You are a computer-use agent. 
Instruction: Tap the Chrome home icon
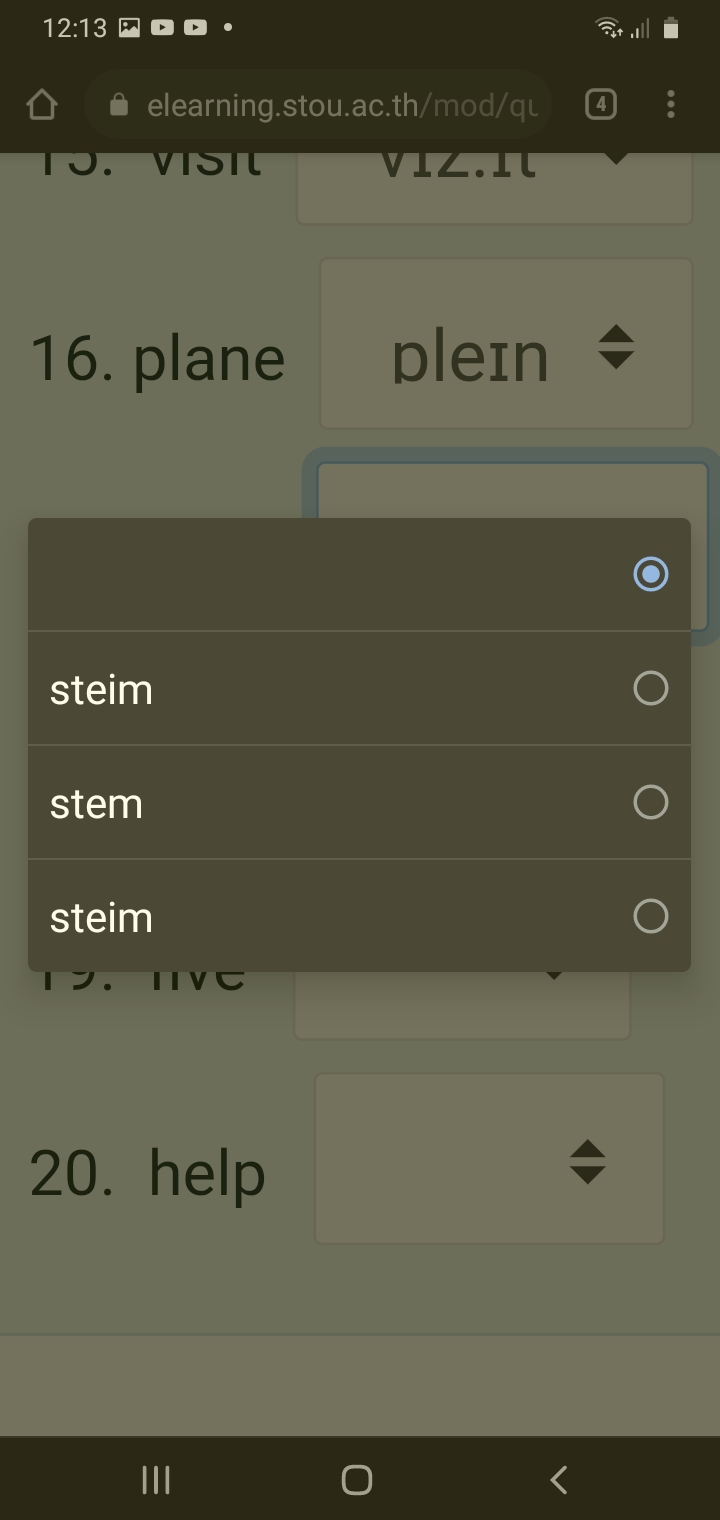[41, 104]
